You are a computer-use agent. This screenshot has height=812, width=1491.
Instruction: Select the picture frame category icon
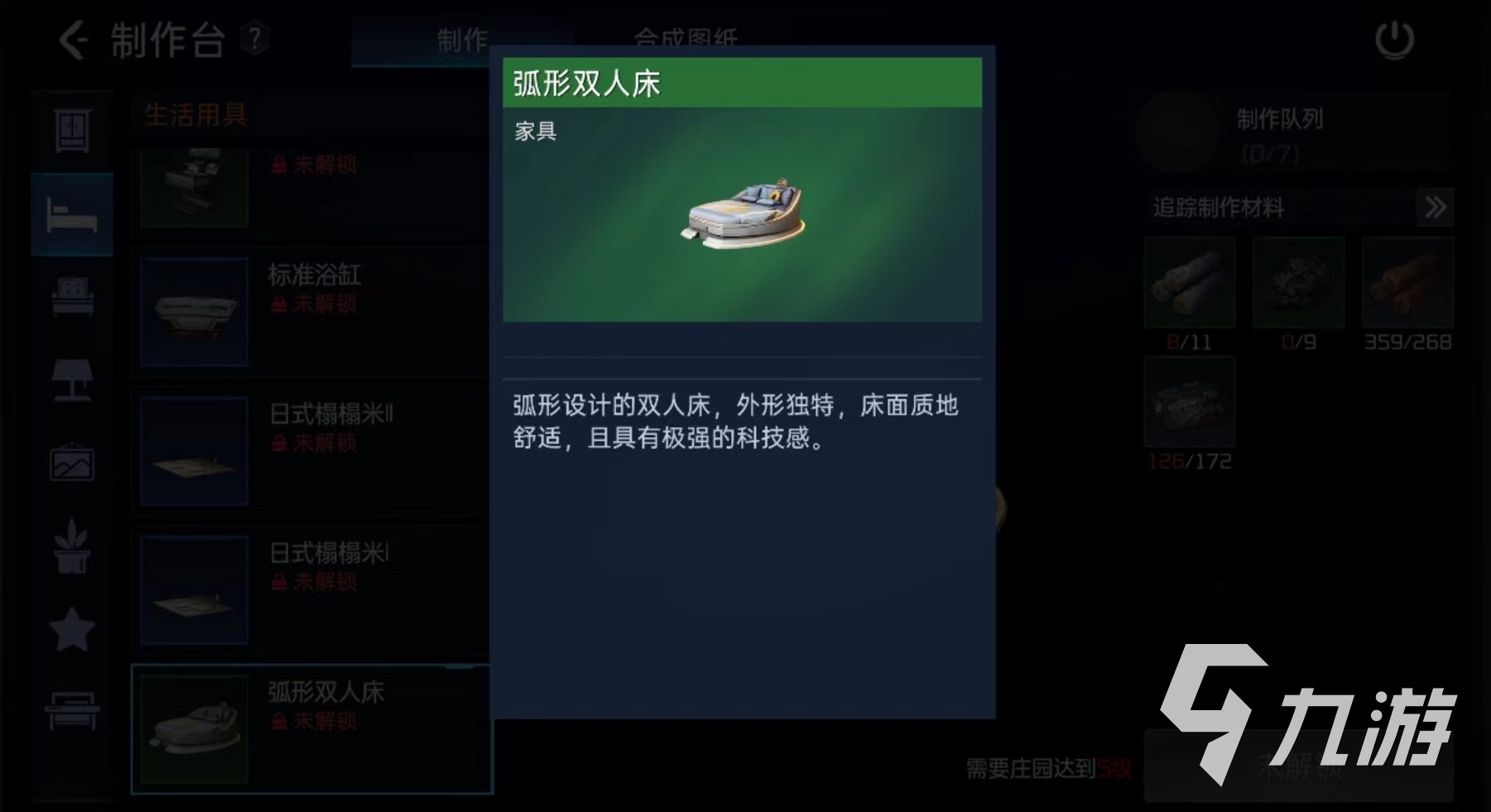73,463
